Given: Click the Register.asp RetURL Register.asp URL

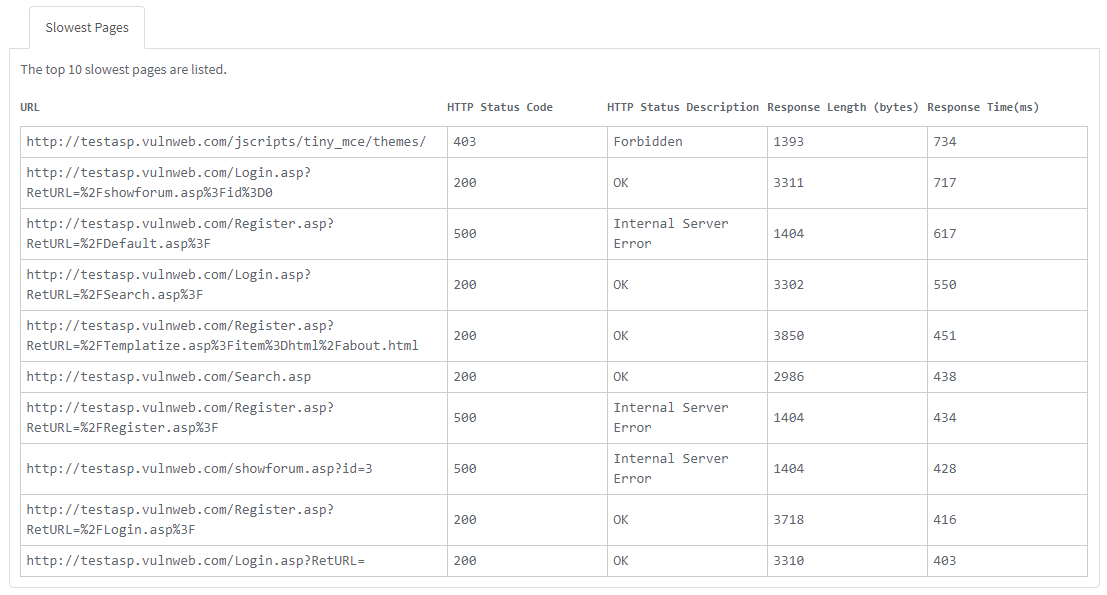Looking at the screenshot, I should pyautogui.click(x=180, y=418).
